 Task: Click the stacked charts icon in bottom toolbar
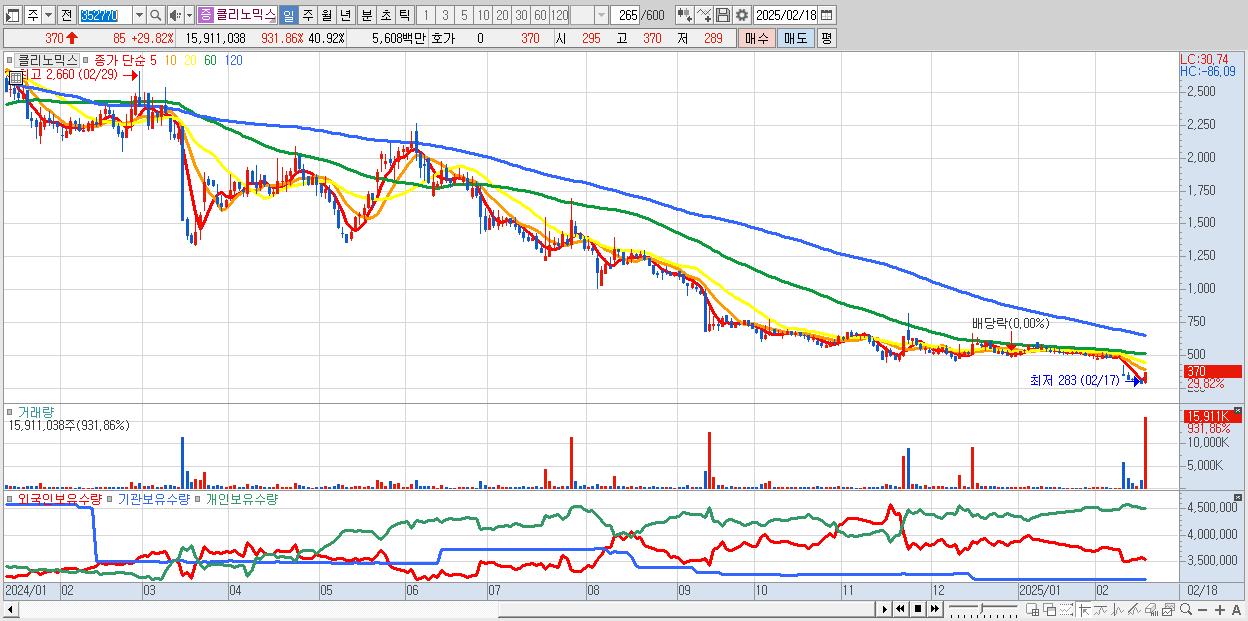click(x=1168, y=610)
